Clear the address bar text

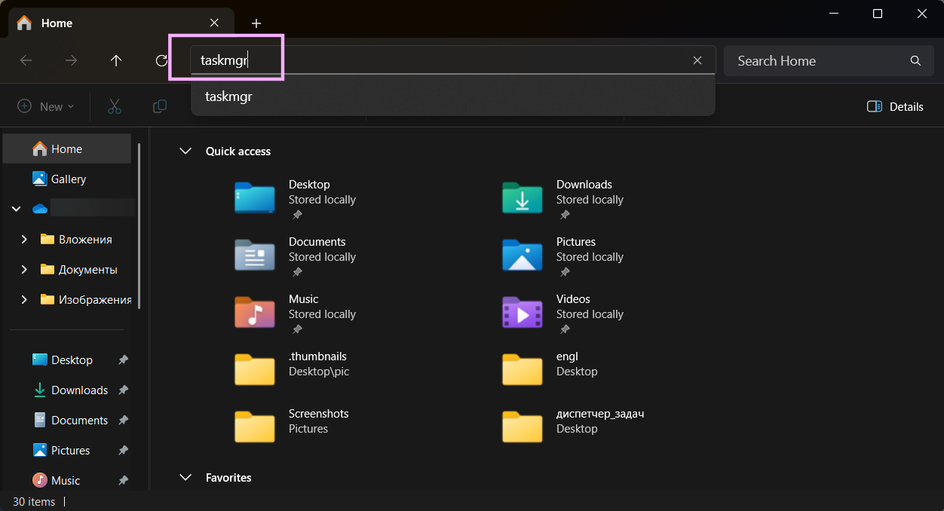[x=697, y=60]
